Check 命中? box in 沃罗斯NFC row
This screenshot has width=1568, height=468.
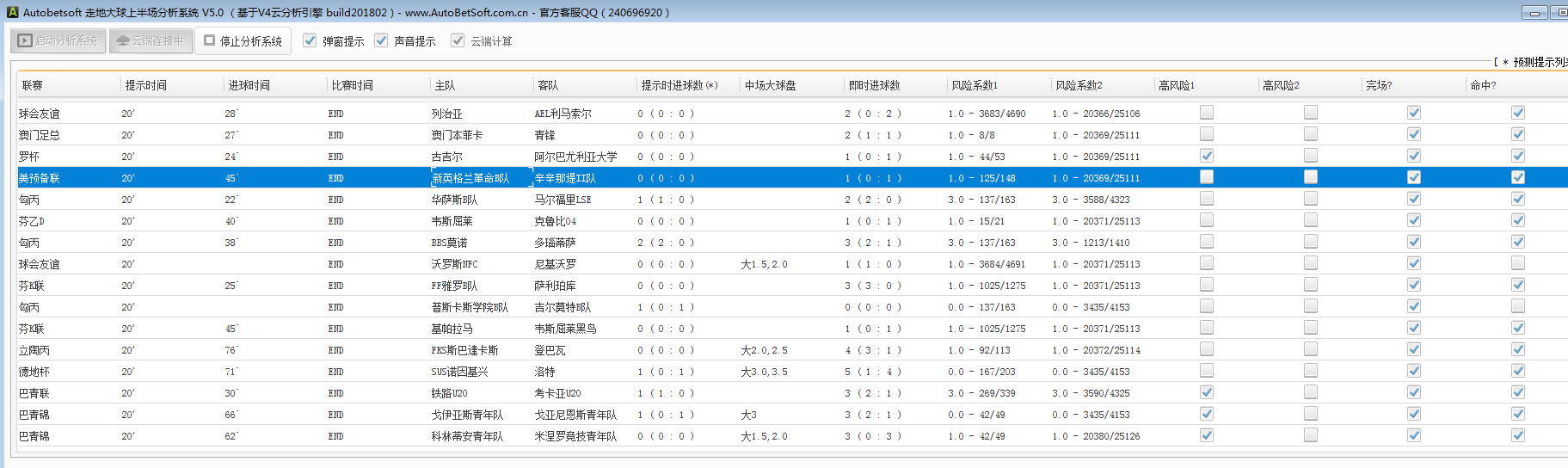click(x=1518, y=263)
